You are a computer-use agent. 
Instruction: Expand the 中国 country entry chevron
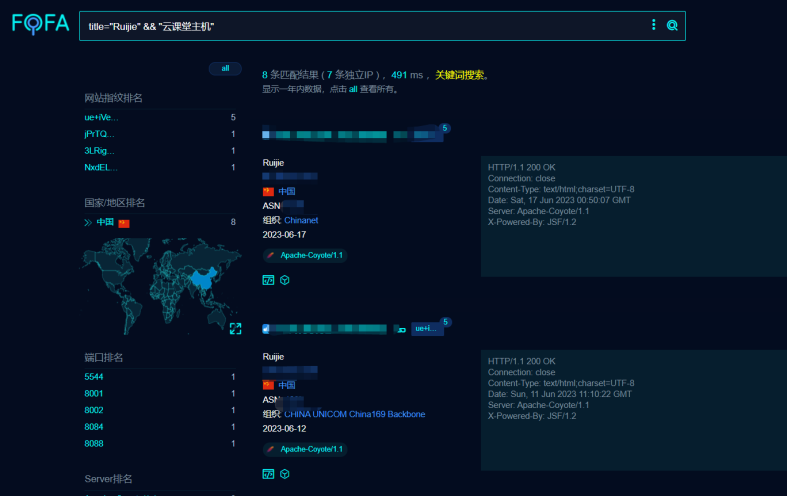[88, 222]
